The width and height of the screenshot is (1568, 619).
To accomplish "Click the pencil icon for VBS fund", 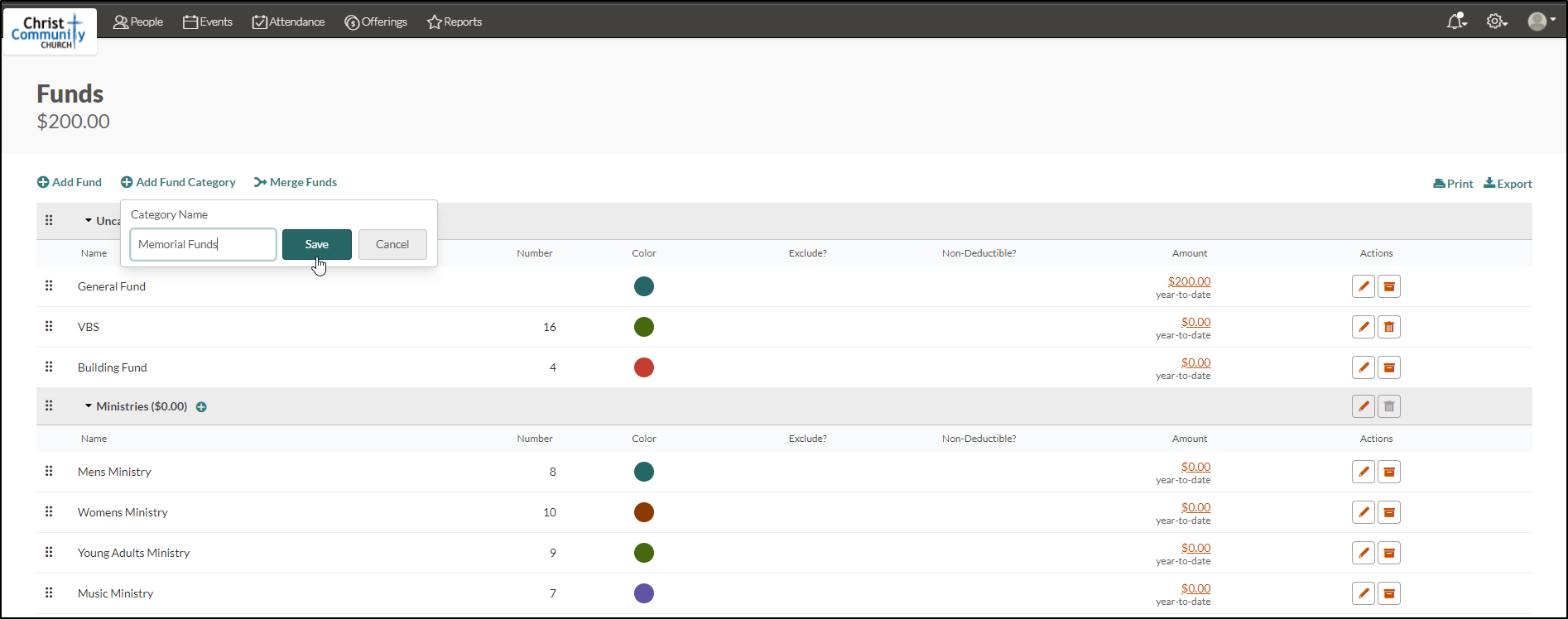I will tap(1364, 327).
